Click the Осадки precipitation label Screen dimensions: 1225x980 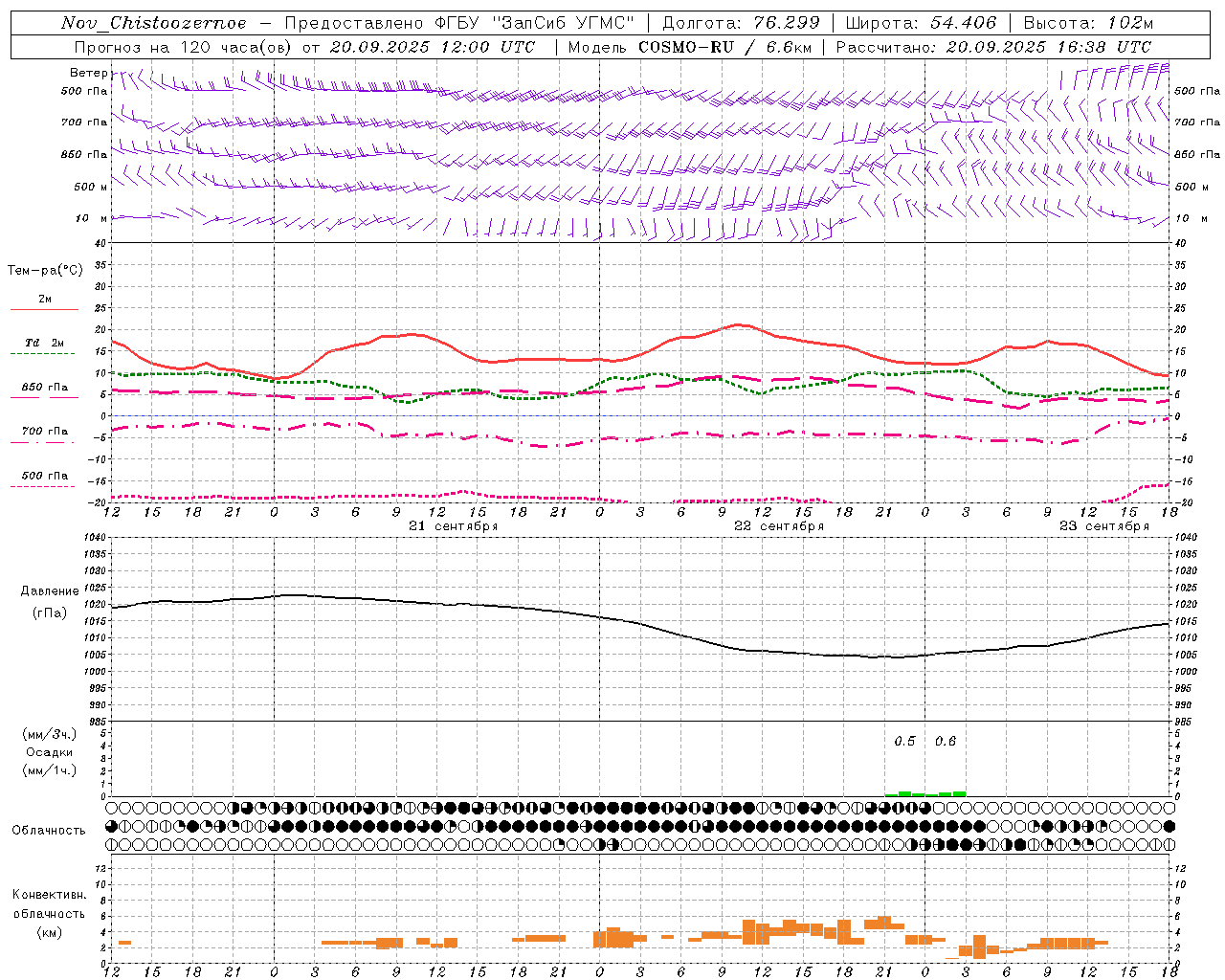pos(50,752)
